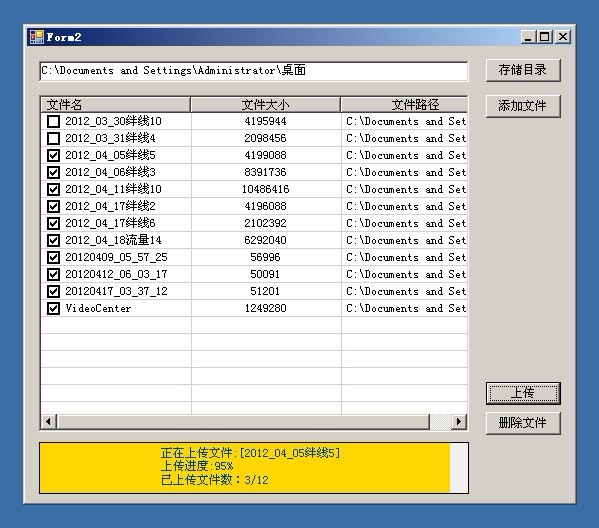Check the 2012_03_30绊线10 file checkbox
The height and width of the screenshot is (528, 599).
pyautogui.click(x=53, y=121)
